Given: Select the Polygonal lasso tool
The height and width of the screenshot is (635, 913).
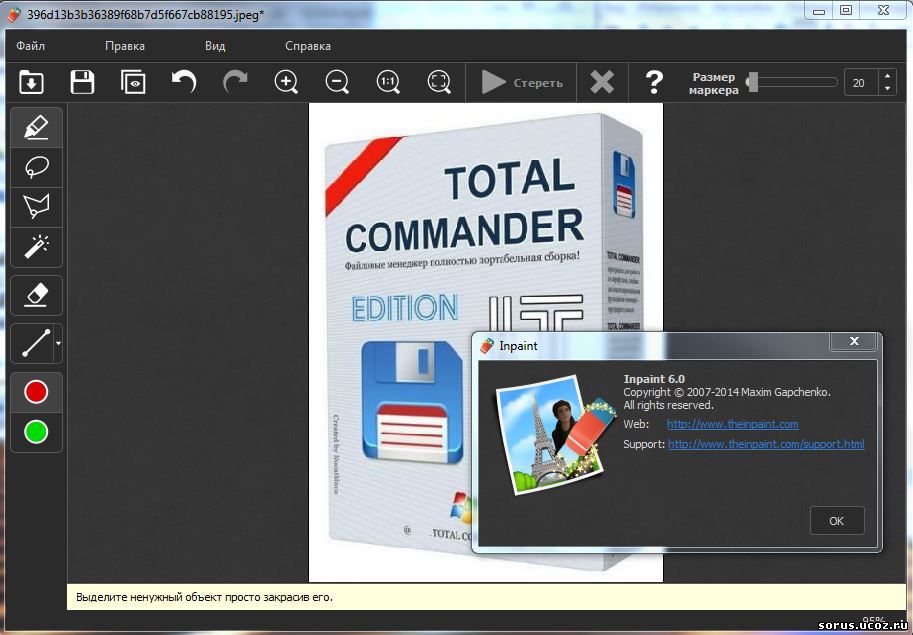Looking at the screenshot, I should pos(36,207).
